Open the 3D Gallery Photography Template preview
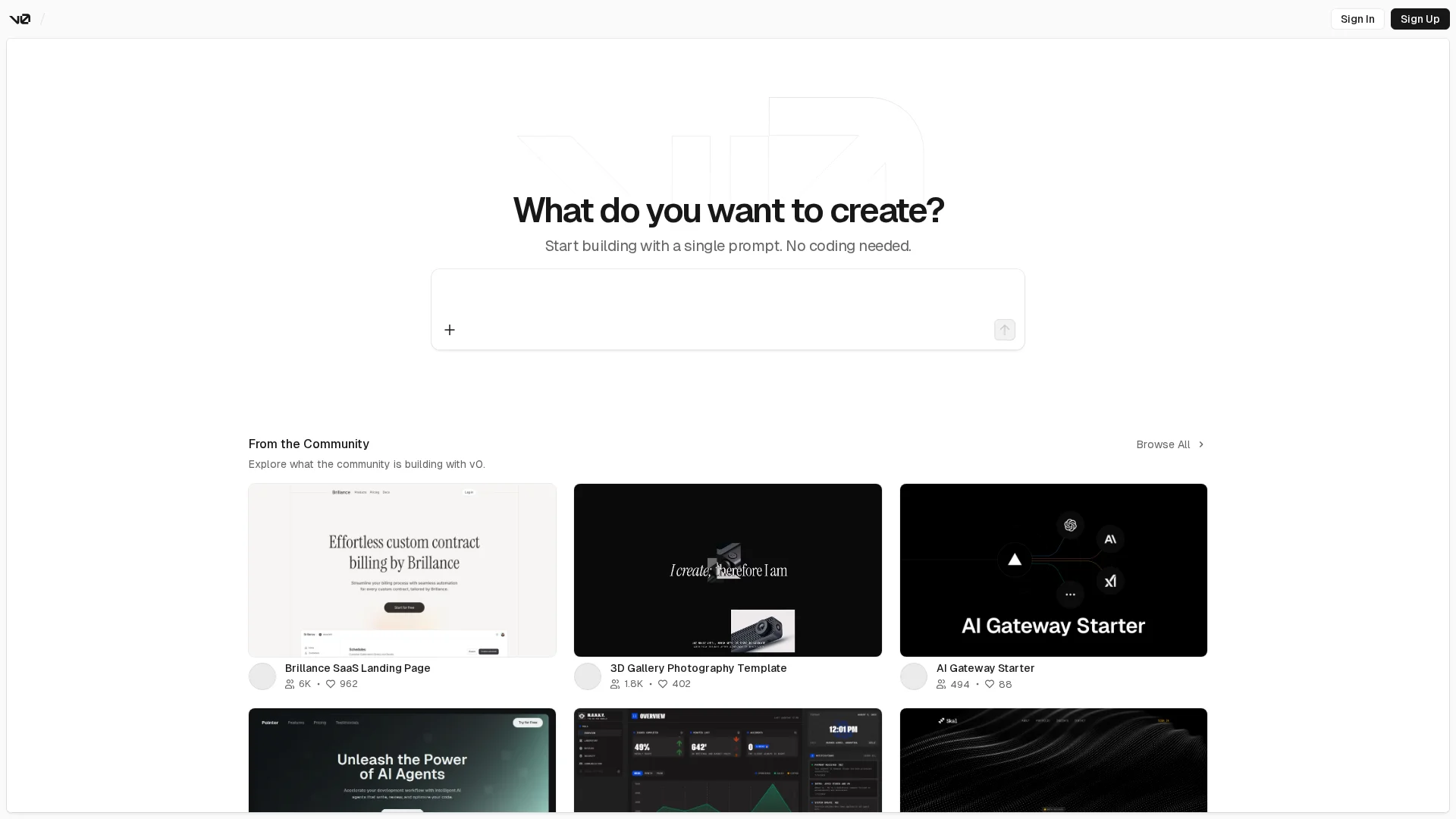The width and height of the screenshot is (1456, 819). point(728,570)
